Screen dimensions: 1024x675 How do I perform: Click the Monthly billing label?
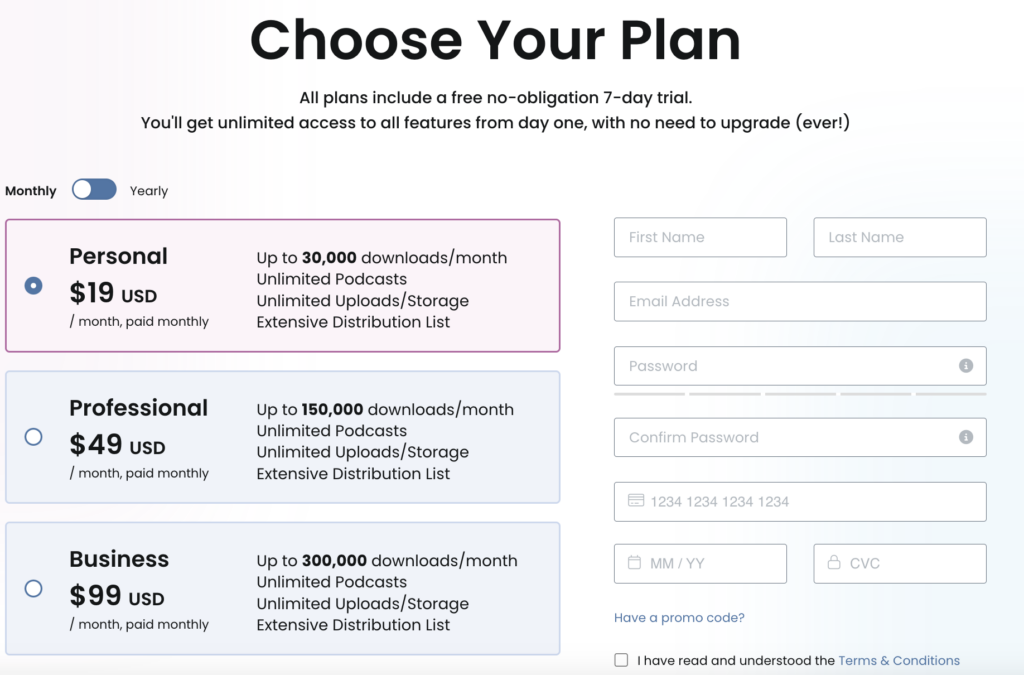coord(31,190)
